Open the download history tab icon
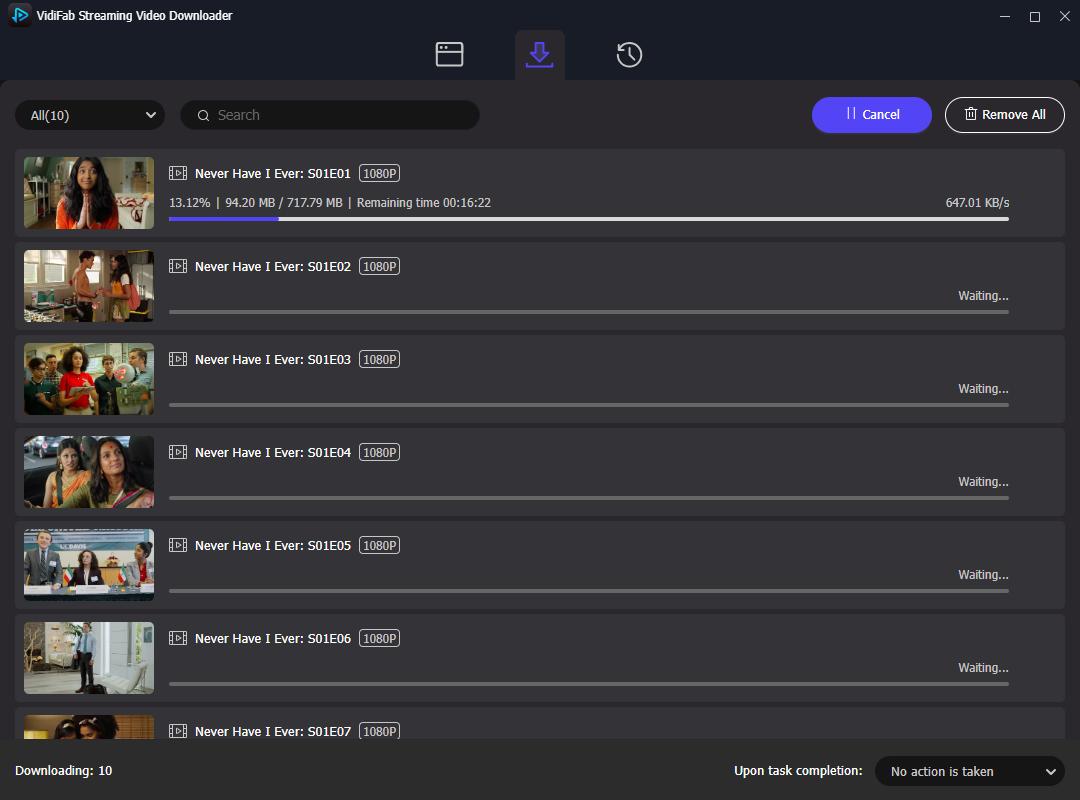Image resolution: width=1080 pixels, height=800 pixels. (629, 54)
